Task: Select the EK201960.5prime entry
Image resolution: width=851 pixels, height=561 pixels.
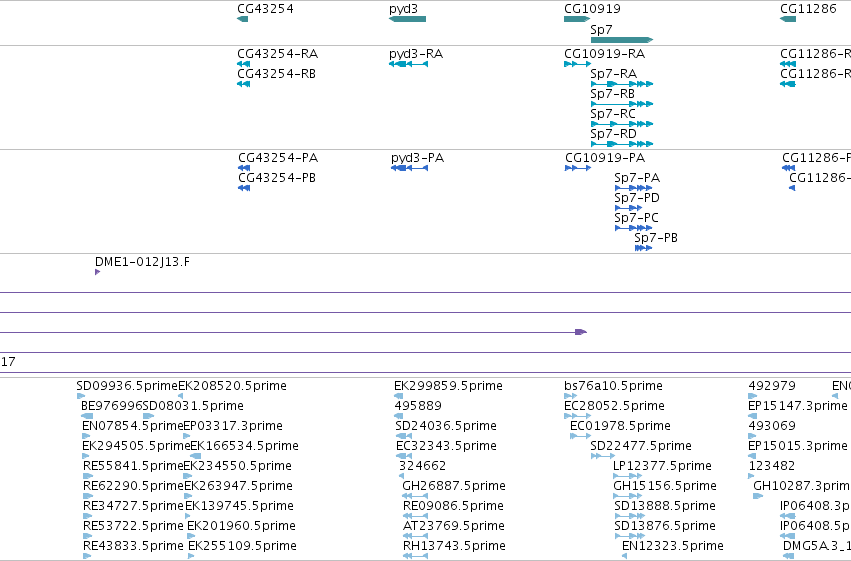Action: tap(241, 527)
